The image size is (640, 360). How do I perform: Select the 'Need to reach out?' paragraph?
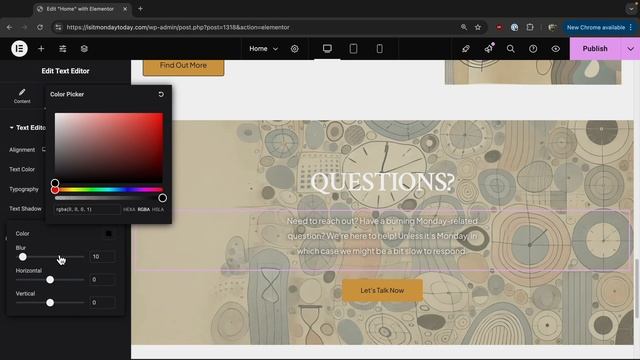[382, 236]
